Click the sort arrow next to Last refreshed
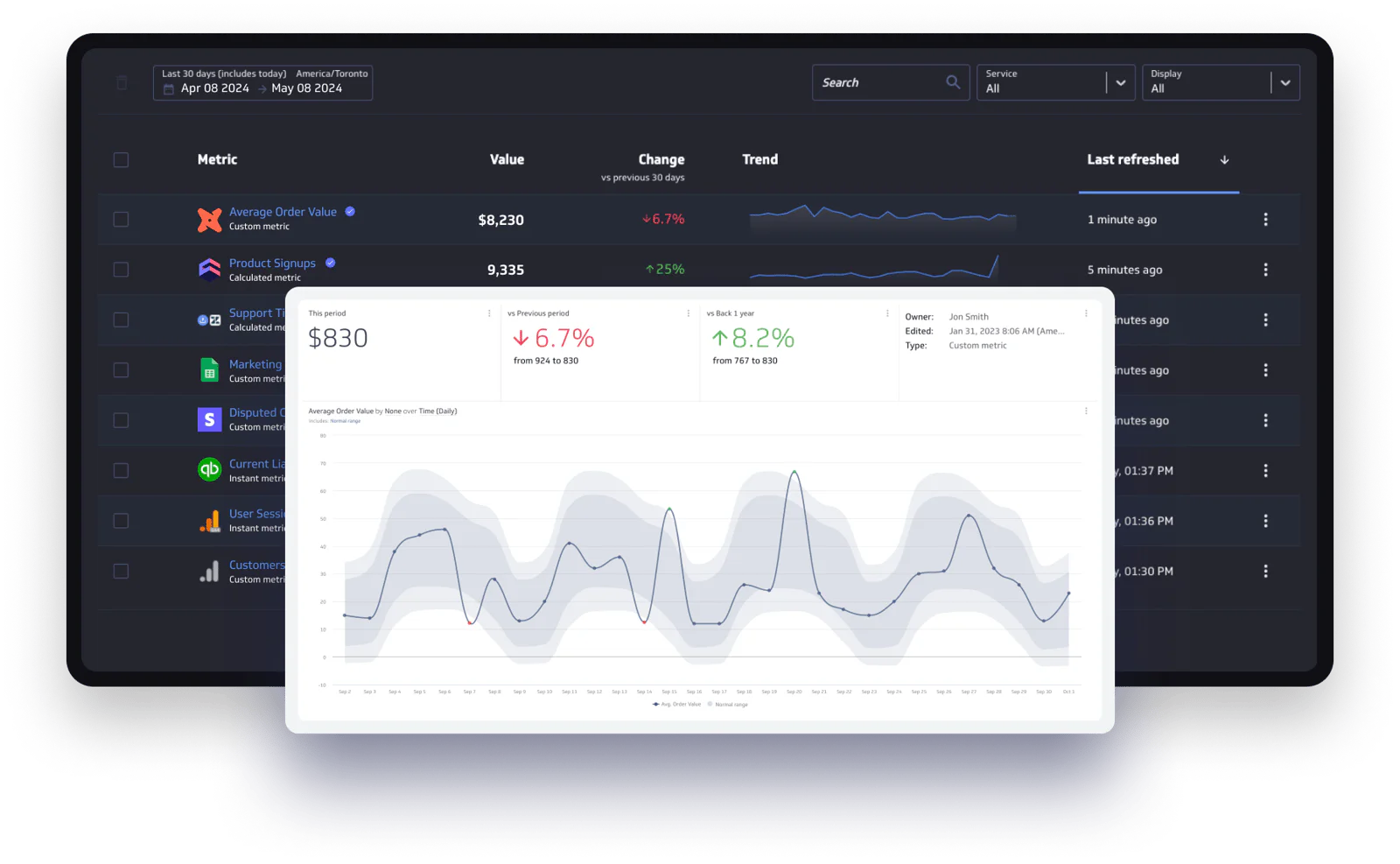The image size is (1400, 864). (1224, 160)
